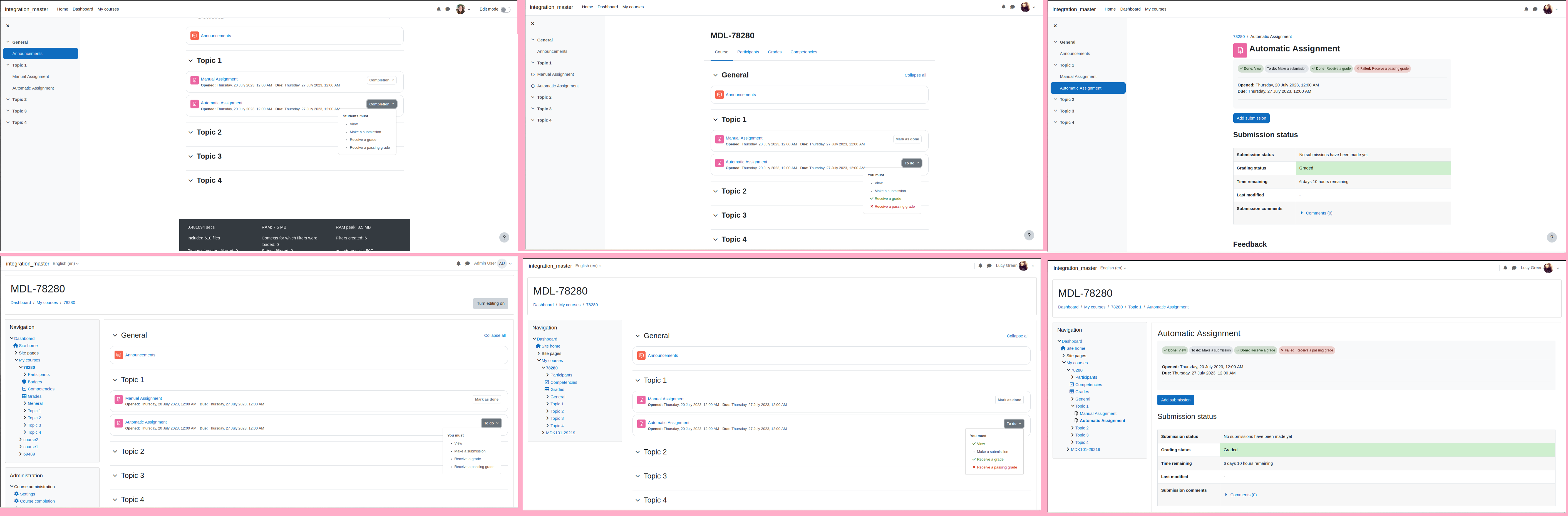Click the Site home house icon on the Admin User page
This screenshot has height=516, width=1568.
pos(16,346)
